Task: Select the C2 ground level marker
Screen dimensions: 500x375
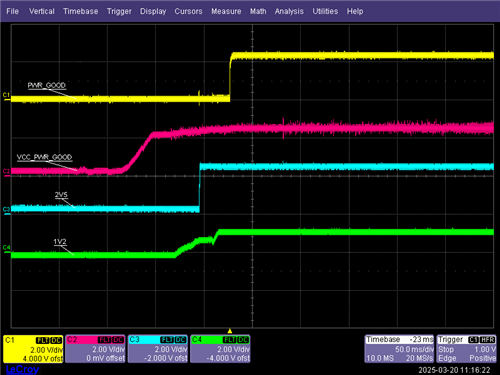Action: click(x=6, y=172)
